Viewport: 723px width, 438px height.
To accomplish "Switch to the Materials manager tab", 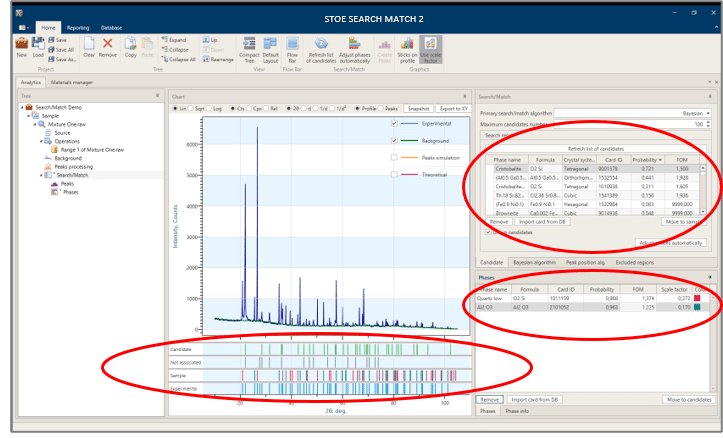I will 71,82.
